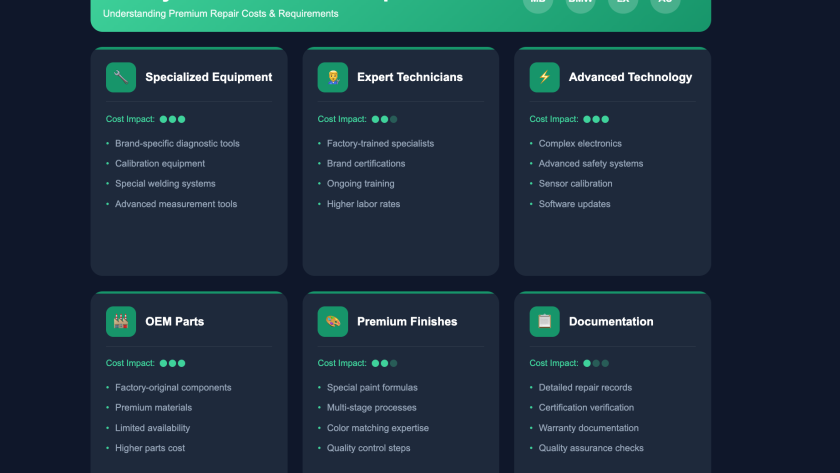Click 'Brand-specific diagnostic tools' list item
The image size is (840, 473).
(x=177, y=143)
